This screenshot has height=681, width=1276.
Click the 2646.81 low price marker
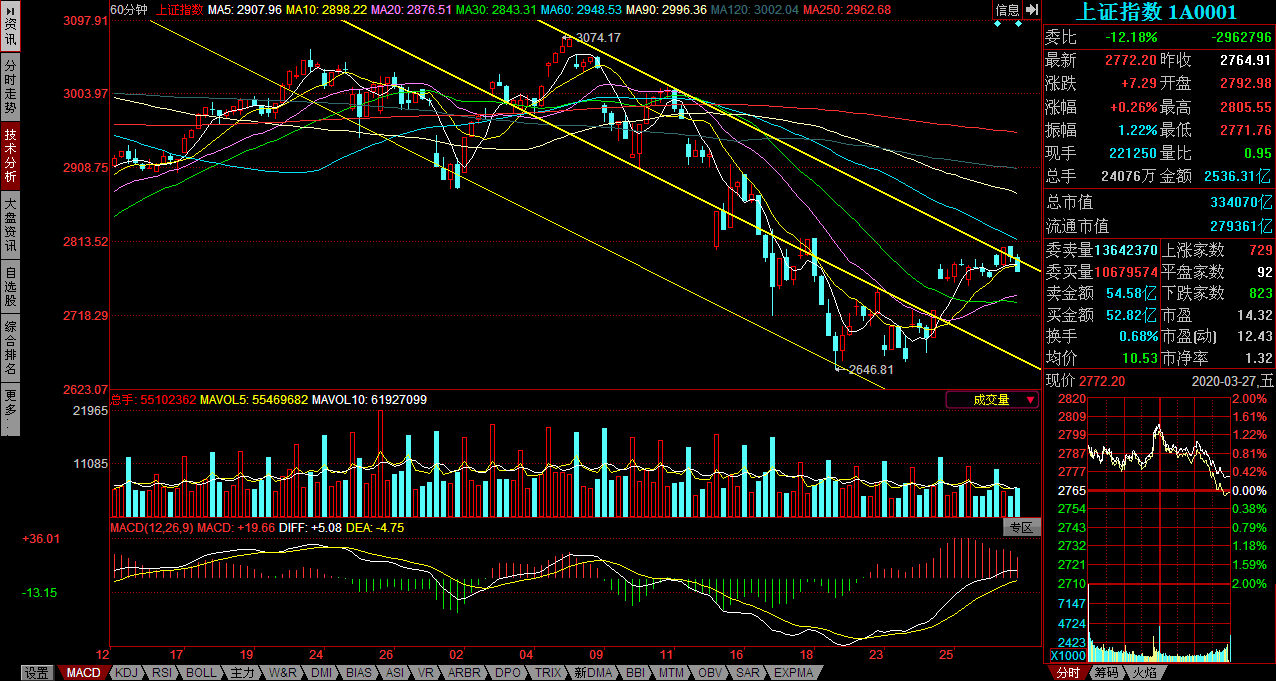tap(870, 369)
